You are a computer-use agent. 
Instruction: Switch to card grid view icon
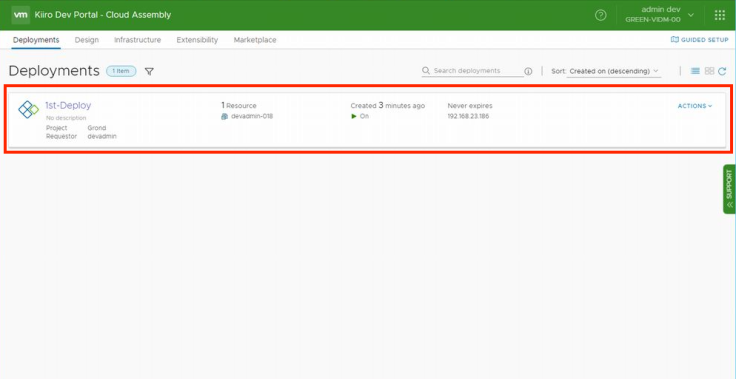[x=709, y=71]
